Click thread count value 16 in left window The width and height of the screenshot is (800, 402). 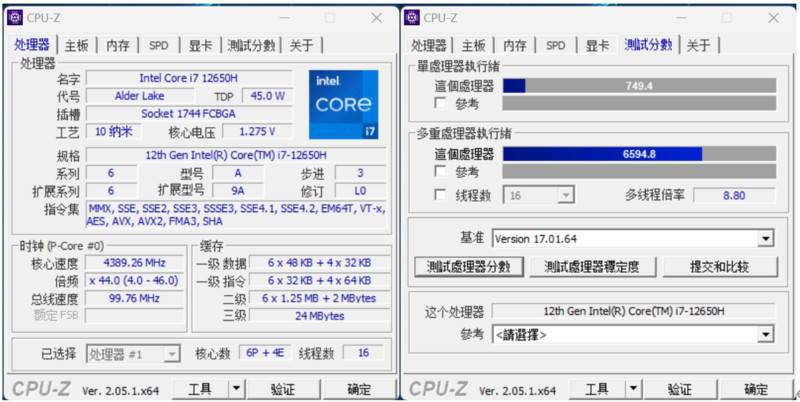point(363,353)
